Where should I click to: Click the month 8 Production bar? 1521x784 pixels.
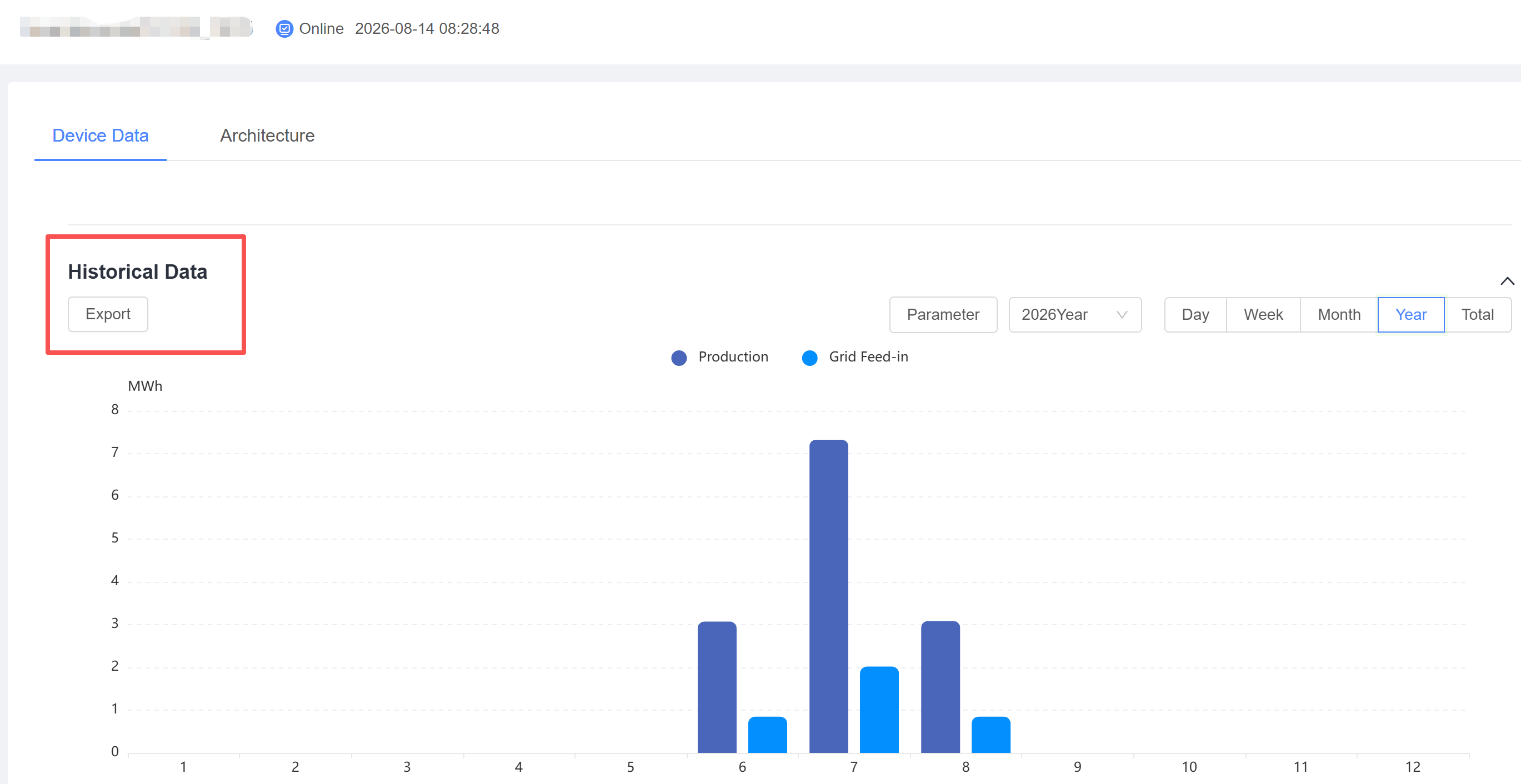pos(940,687)
